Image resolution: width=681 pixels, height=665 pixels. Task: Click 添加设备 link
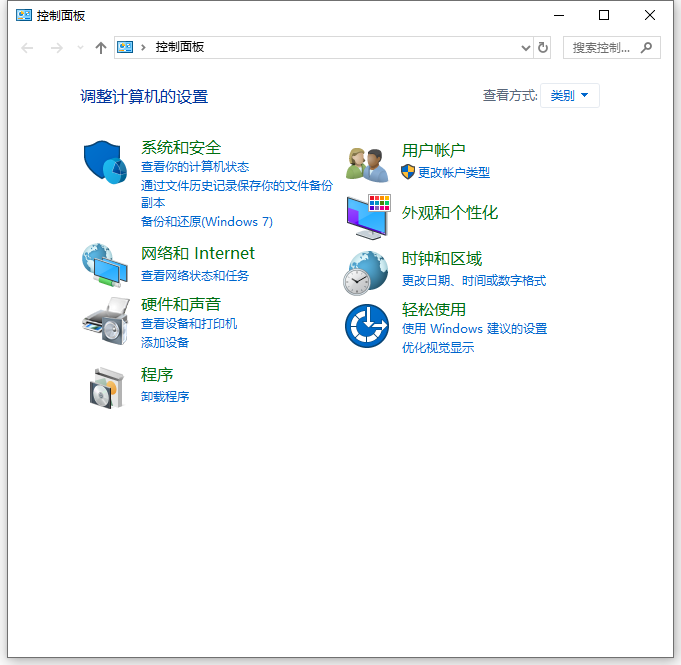coord(165,343)
